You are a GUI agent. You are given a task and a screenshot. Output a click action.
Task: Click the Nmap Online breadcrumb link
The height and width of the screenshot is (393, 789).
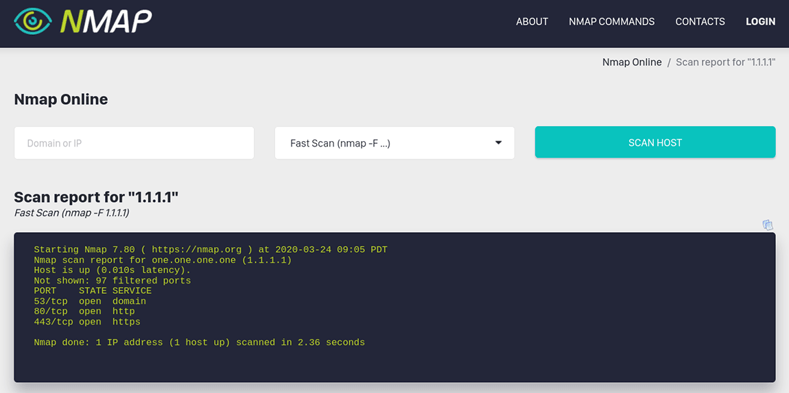point(632,62)
